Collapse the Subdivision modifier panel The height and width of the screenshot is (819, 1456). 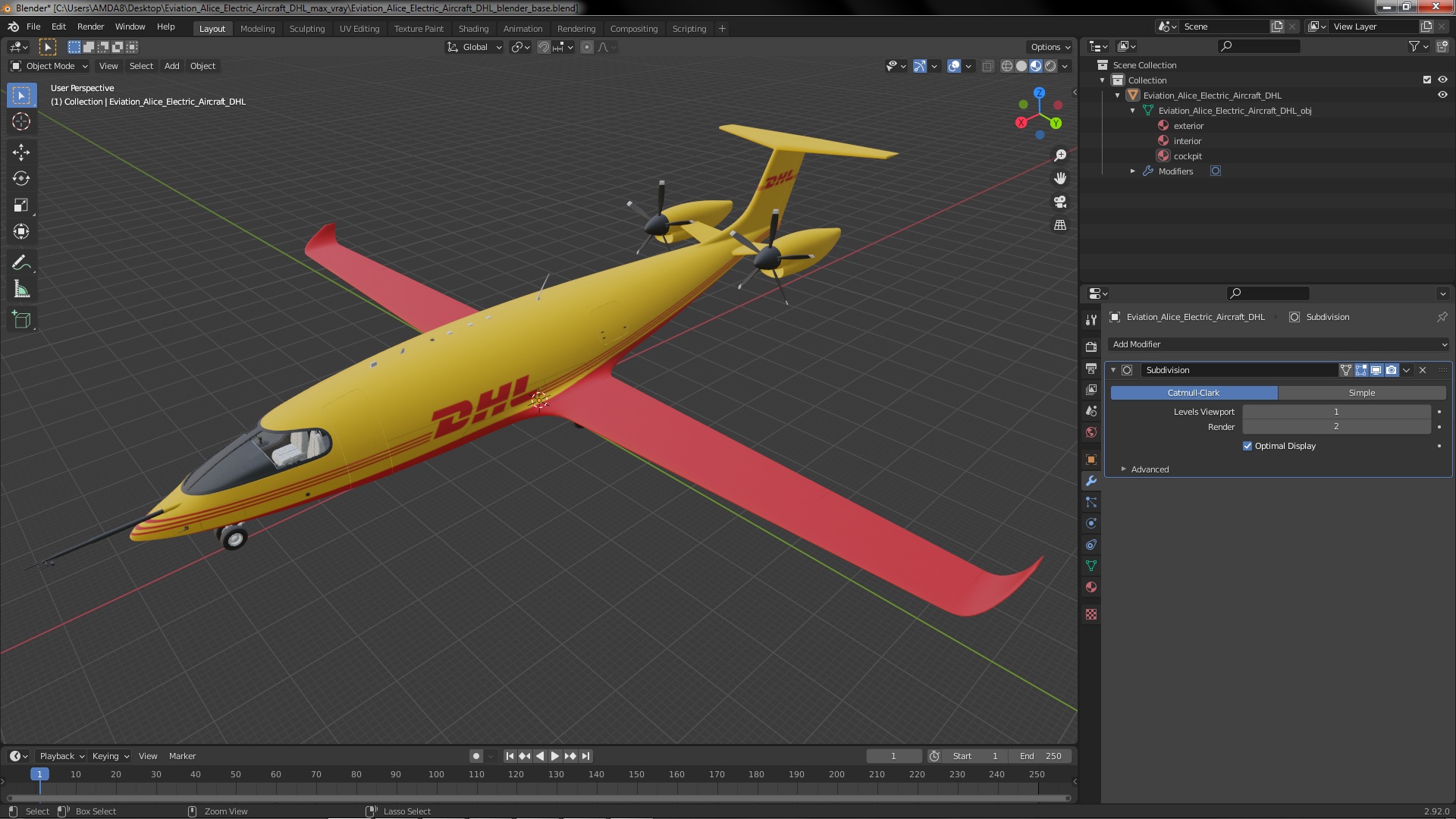click(1113, 370)
